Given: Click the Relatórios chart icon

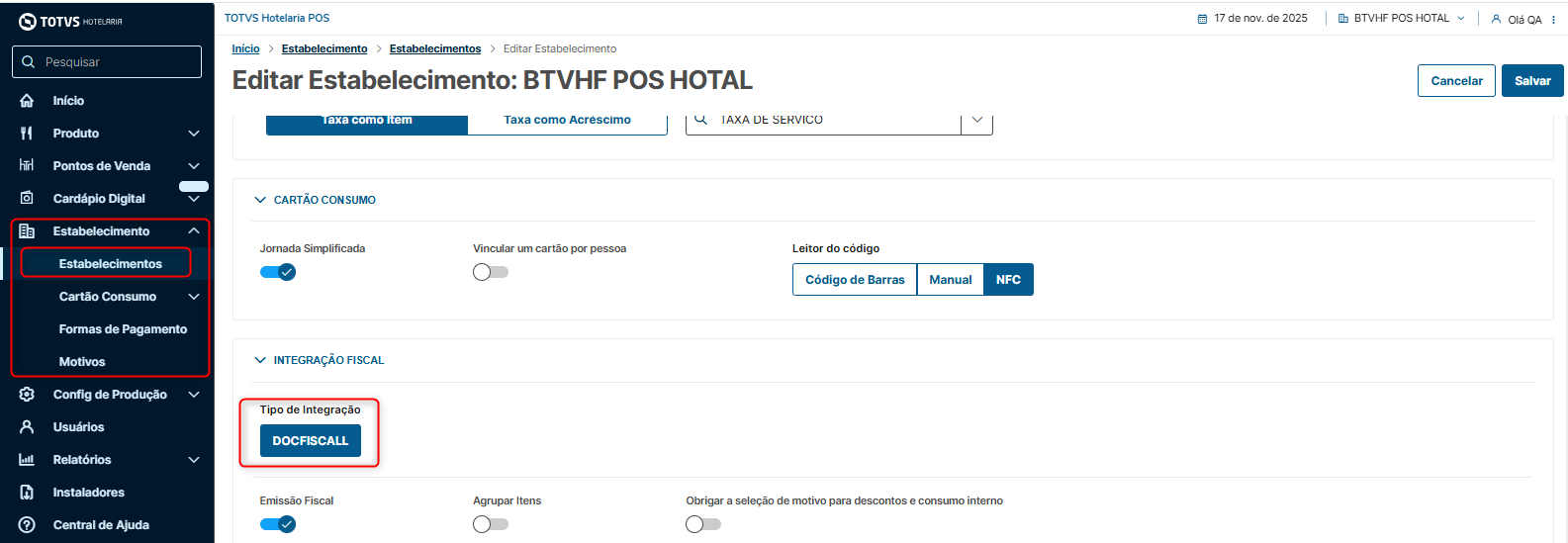Looking at the screenshot, I should [27, 460].
